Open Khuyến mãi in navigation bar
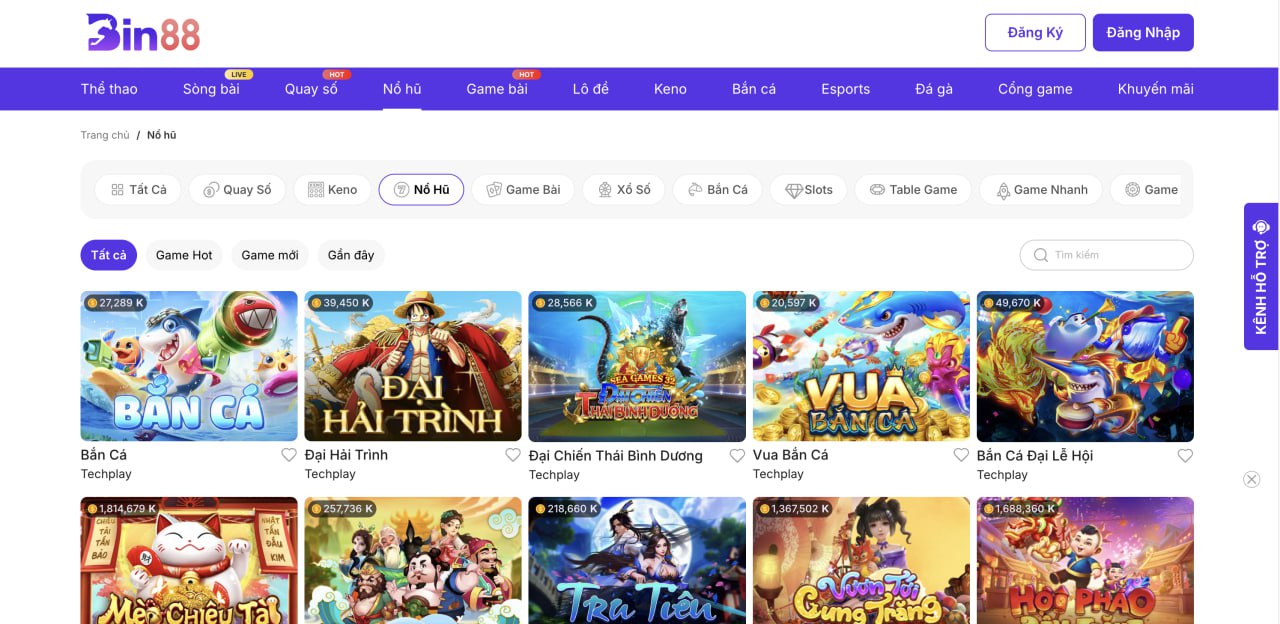This screenshot has width=1280, height=624. pyautogui.click(x=1156, y=89)
